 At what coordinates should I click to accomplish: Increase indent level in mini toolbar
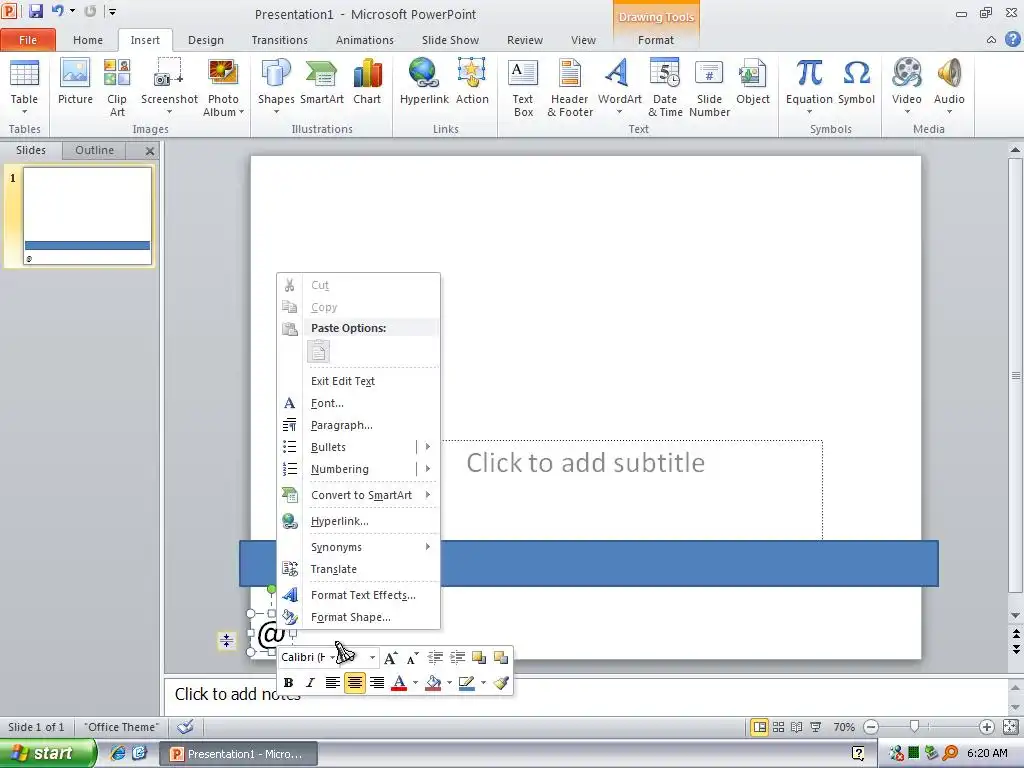coord(457,658)
